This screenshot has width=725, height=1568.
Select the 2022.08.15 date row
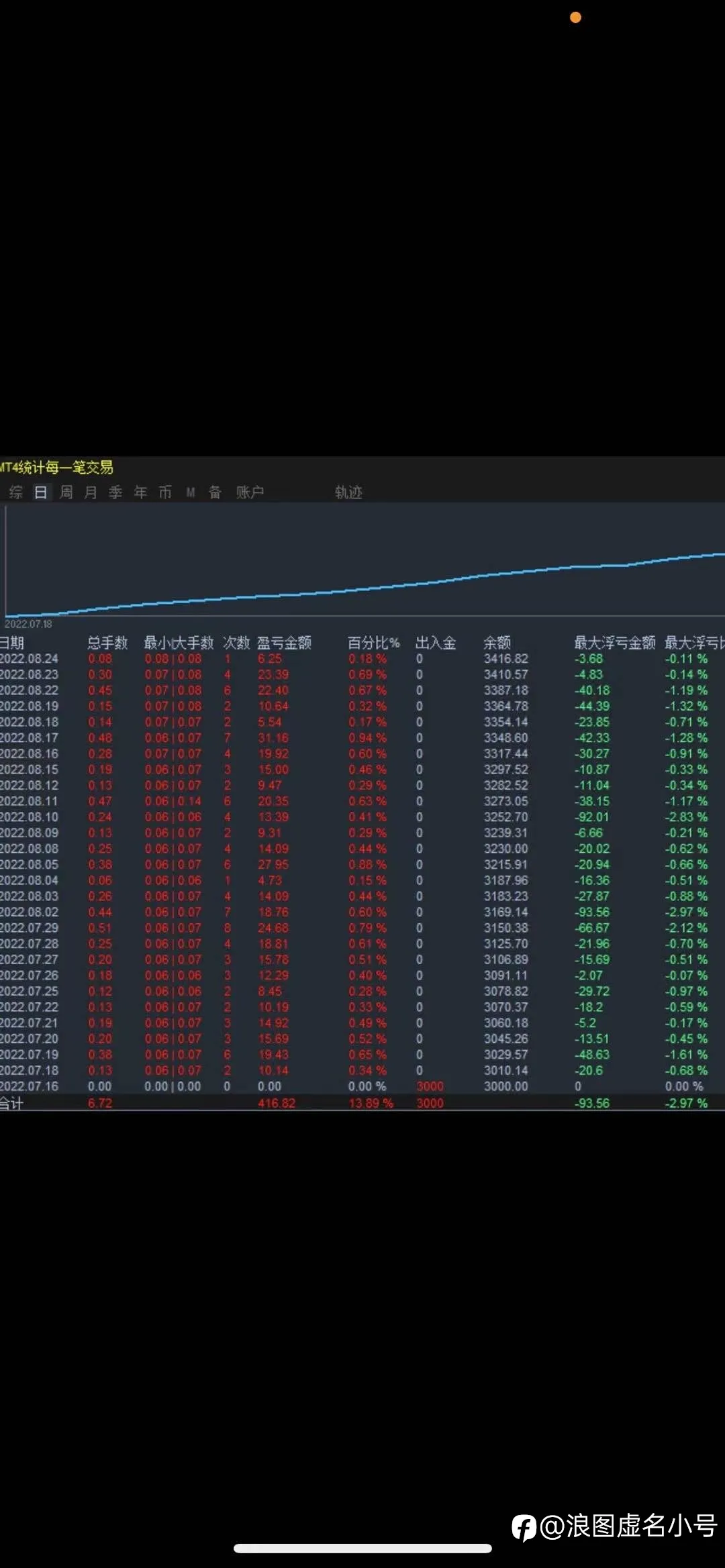362,770
